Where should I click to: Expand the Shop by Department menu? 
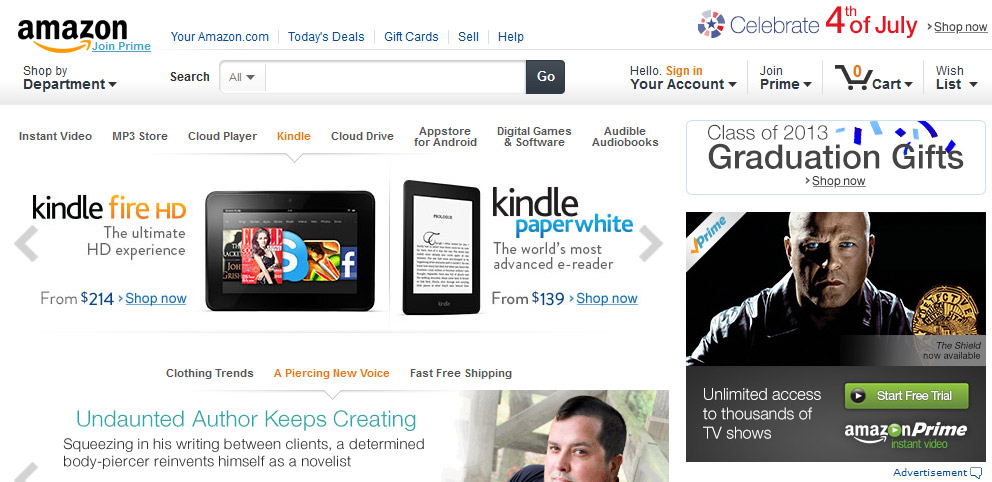[x=70, y=78]
